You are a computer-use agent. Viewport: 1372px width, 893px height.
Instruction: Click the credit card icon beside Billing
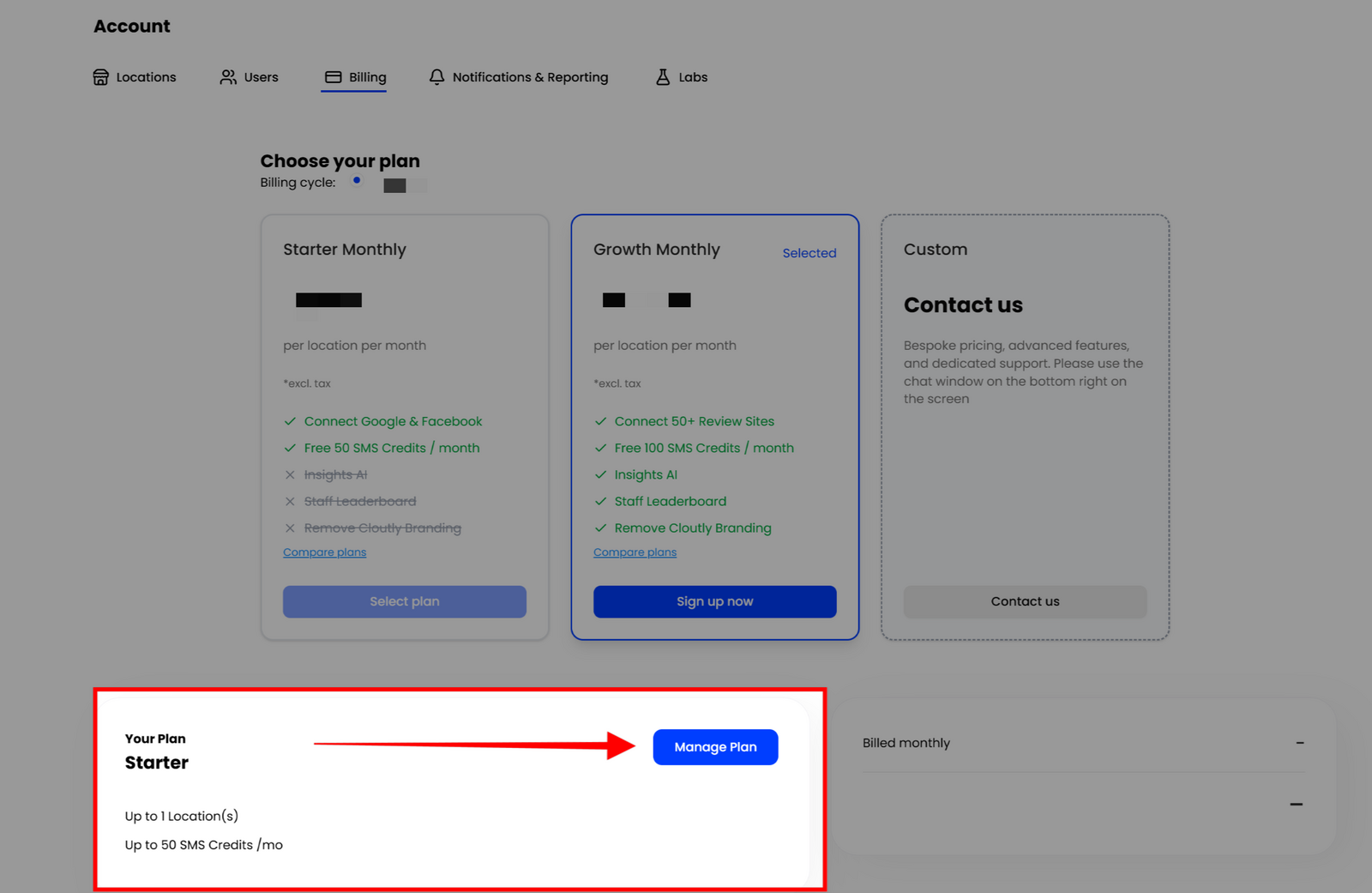[334, 77]
